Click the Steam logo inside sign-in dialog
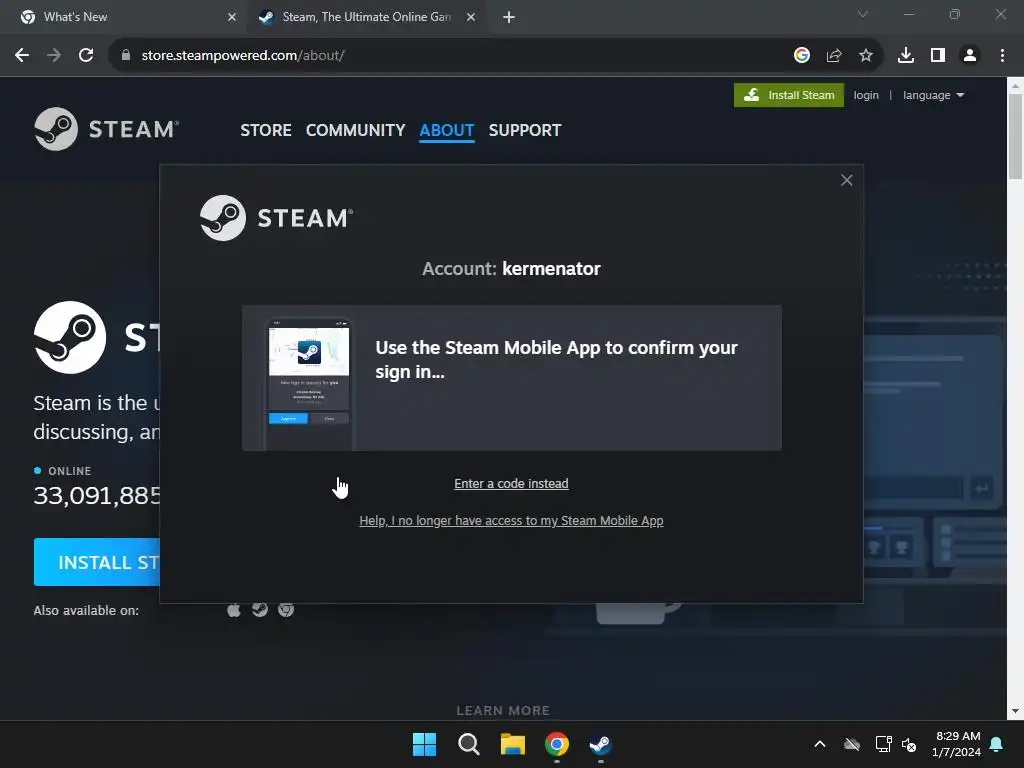The height and width of the screenshot is (768, 1024). pos(276,218)
